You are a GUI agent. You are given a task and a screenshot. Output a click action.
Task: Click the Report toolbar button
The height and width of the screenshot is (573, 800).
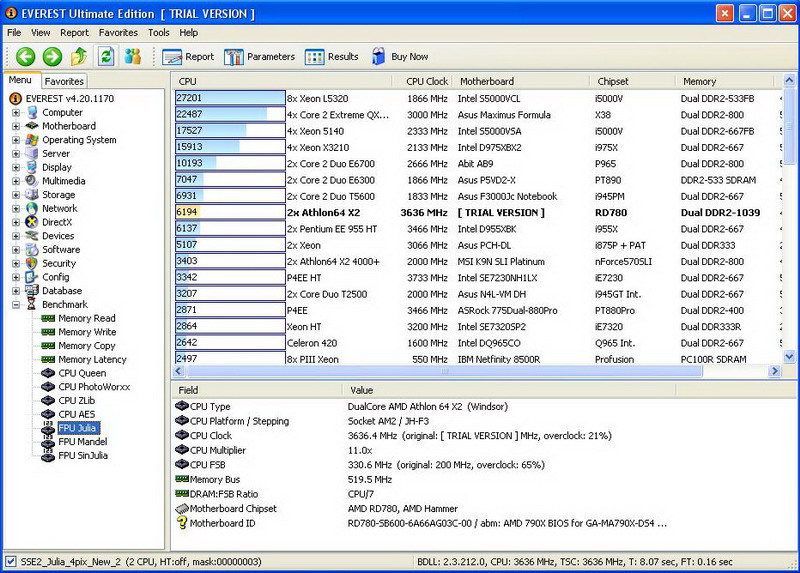click(x=188, y=57)
